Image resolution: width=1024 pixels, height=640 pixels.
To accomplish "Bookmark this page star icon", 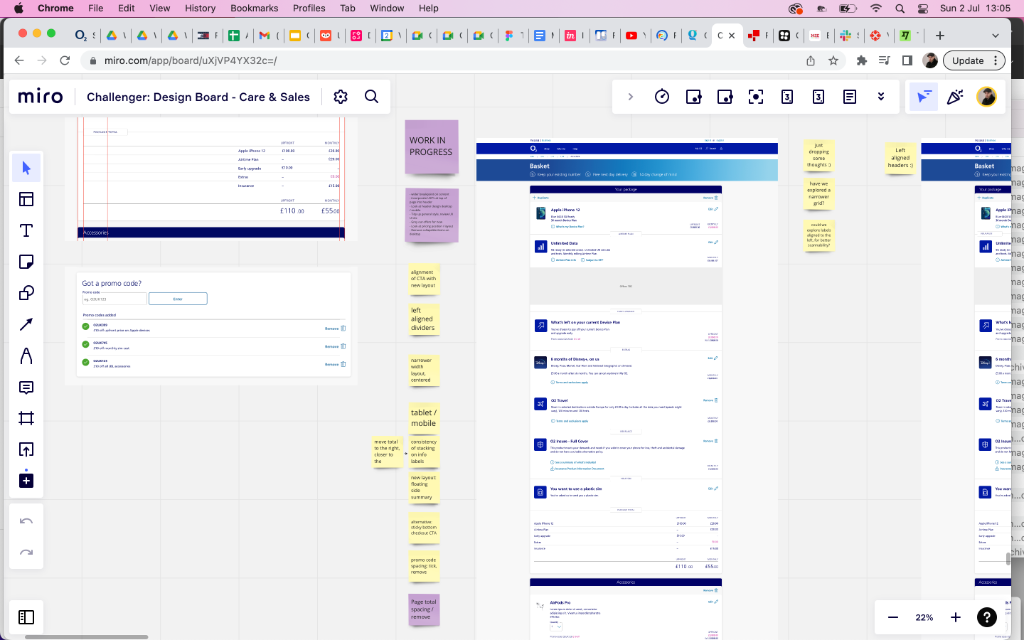I will pos(833,60).
